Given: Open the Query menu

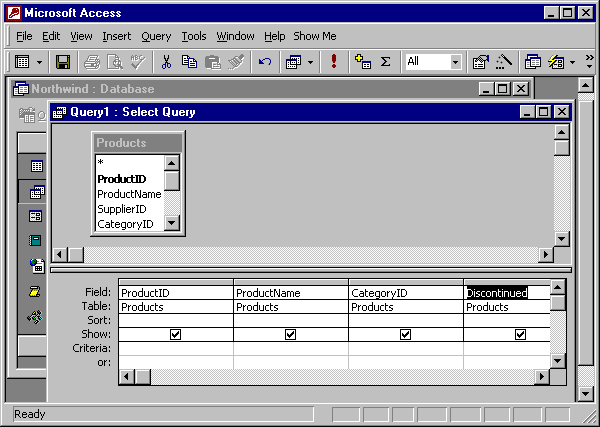Looking at the screenshot, I should tap(156, 36).
